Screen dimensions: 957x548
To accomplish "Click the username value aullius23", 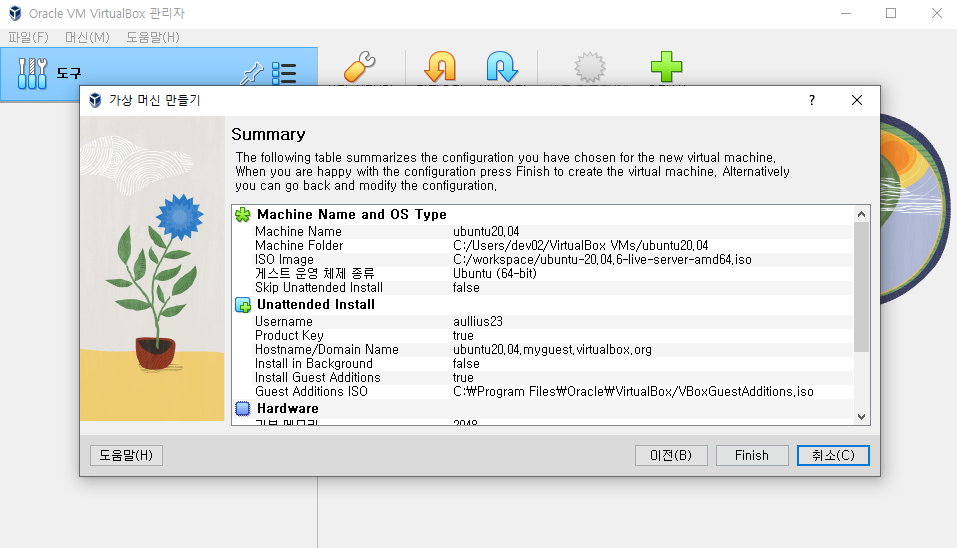I will 478,322.
